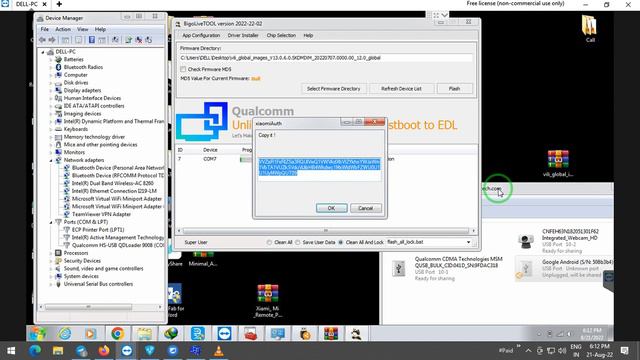Open the notification center in system tray
This screenshot has width=640, height=360.
tap(624, 351)
